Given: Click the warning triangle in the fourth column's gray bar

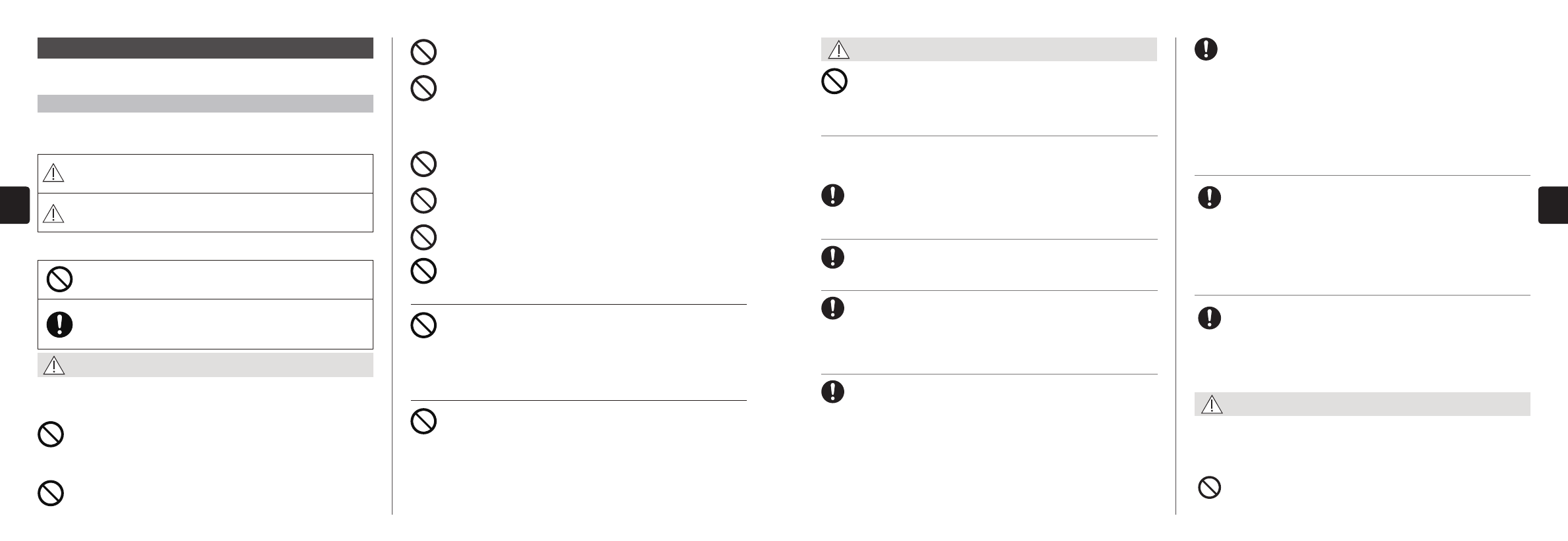Looking at the screenshot, I should pos(1211,404).
